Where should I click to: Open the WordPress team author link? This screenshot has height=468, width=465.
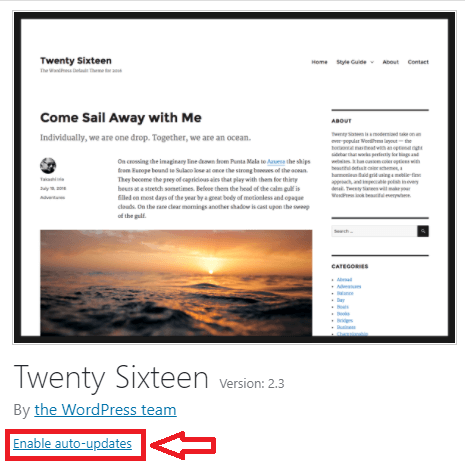click(x=105, y=410)
